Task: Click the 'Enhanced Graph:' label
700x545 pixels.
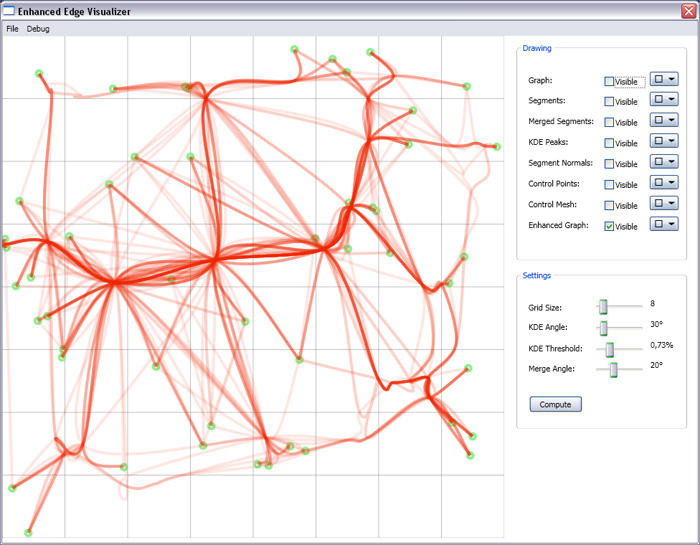Action: [x=558, y=225]
